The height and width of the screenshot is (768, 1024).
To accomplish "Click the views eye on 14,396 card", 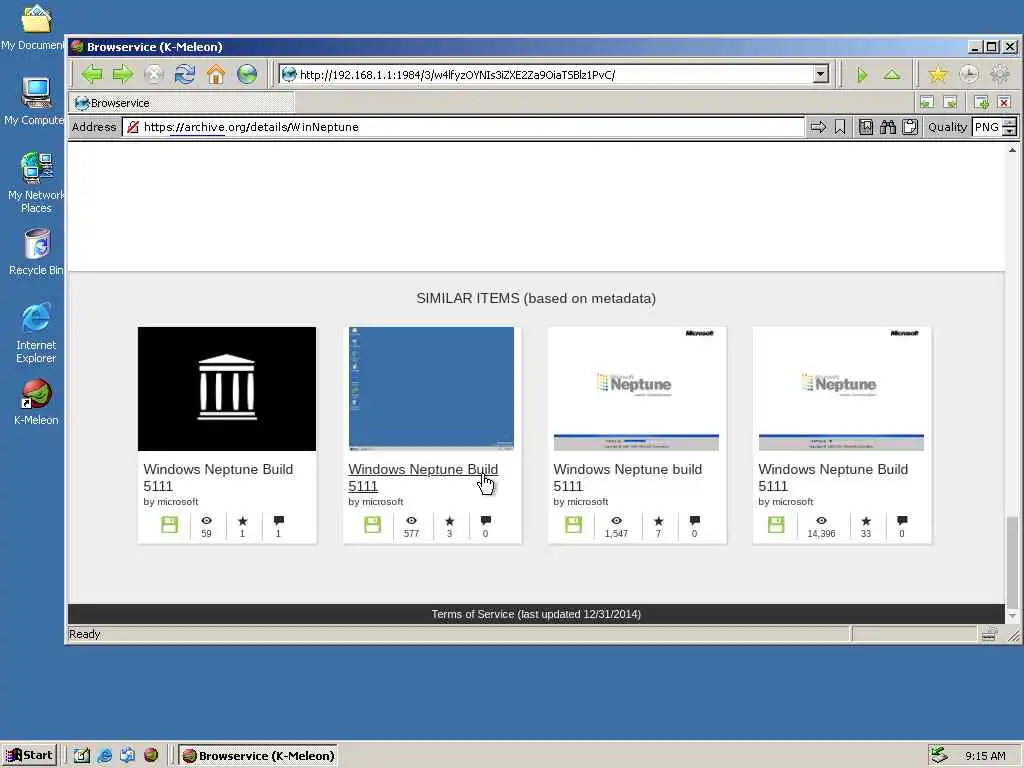I will point(822,521).
